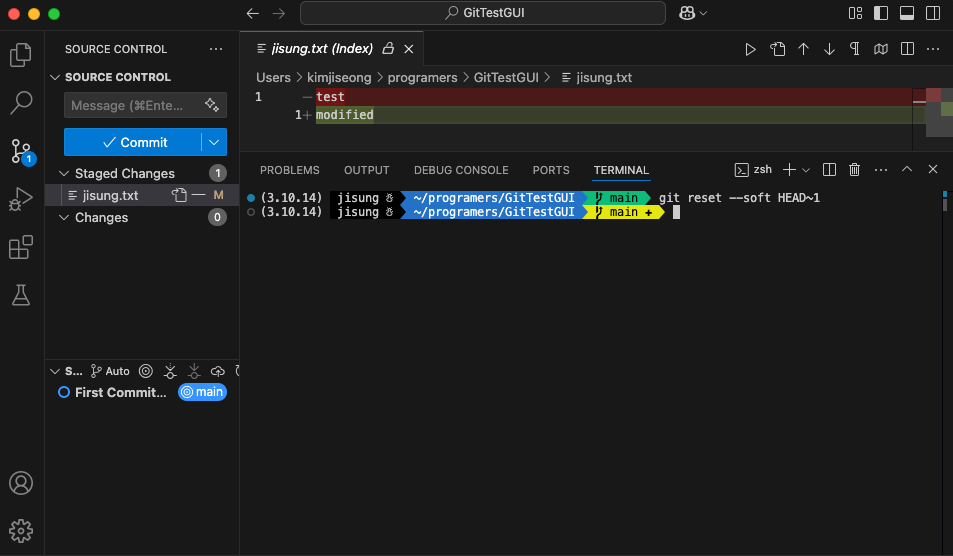Open the Extensions view
The width and height of the screenshot is (953, 556).
pyautogui.click(x=21, y=247)
